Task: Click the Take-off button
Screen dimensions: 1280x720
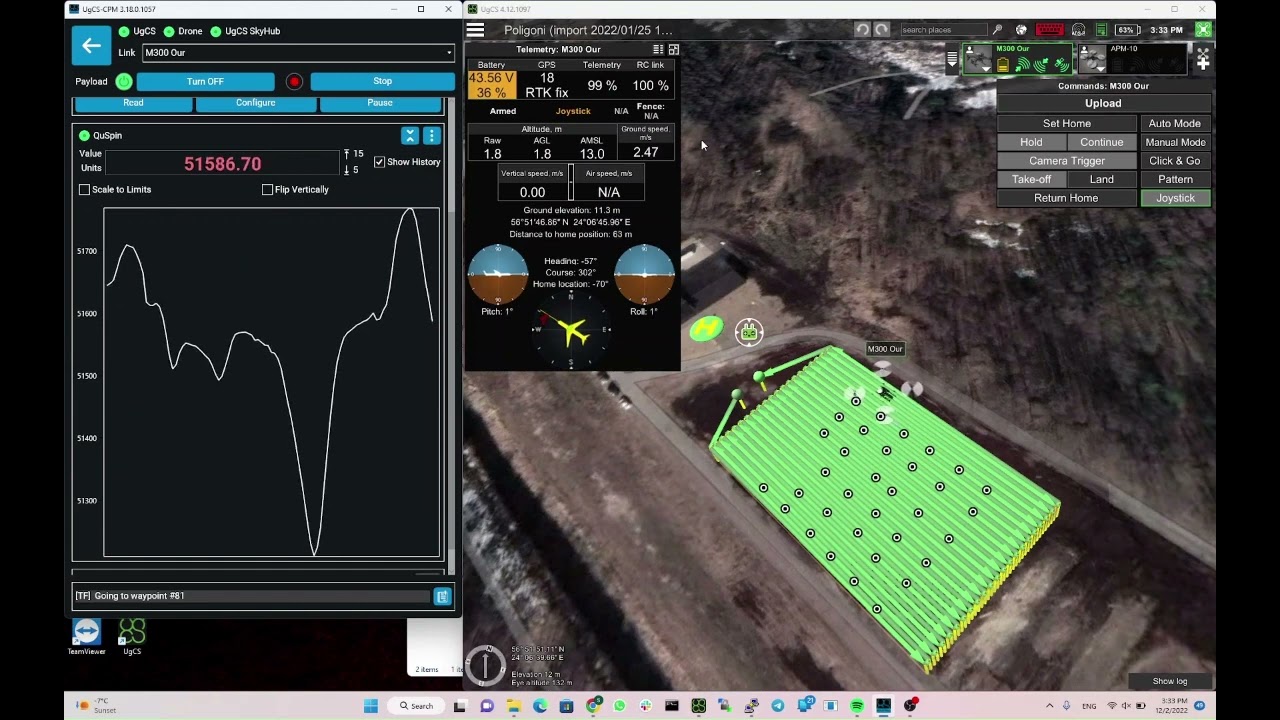Action: click(x=1031, y=180)
